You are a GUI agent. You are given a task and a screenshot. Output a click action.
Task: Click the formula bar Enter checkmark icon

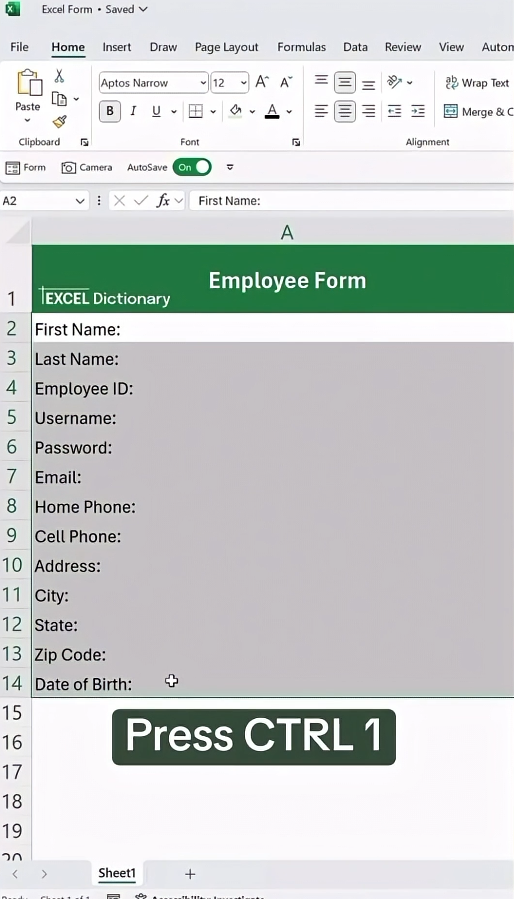[141, 201]
